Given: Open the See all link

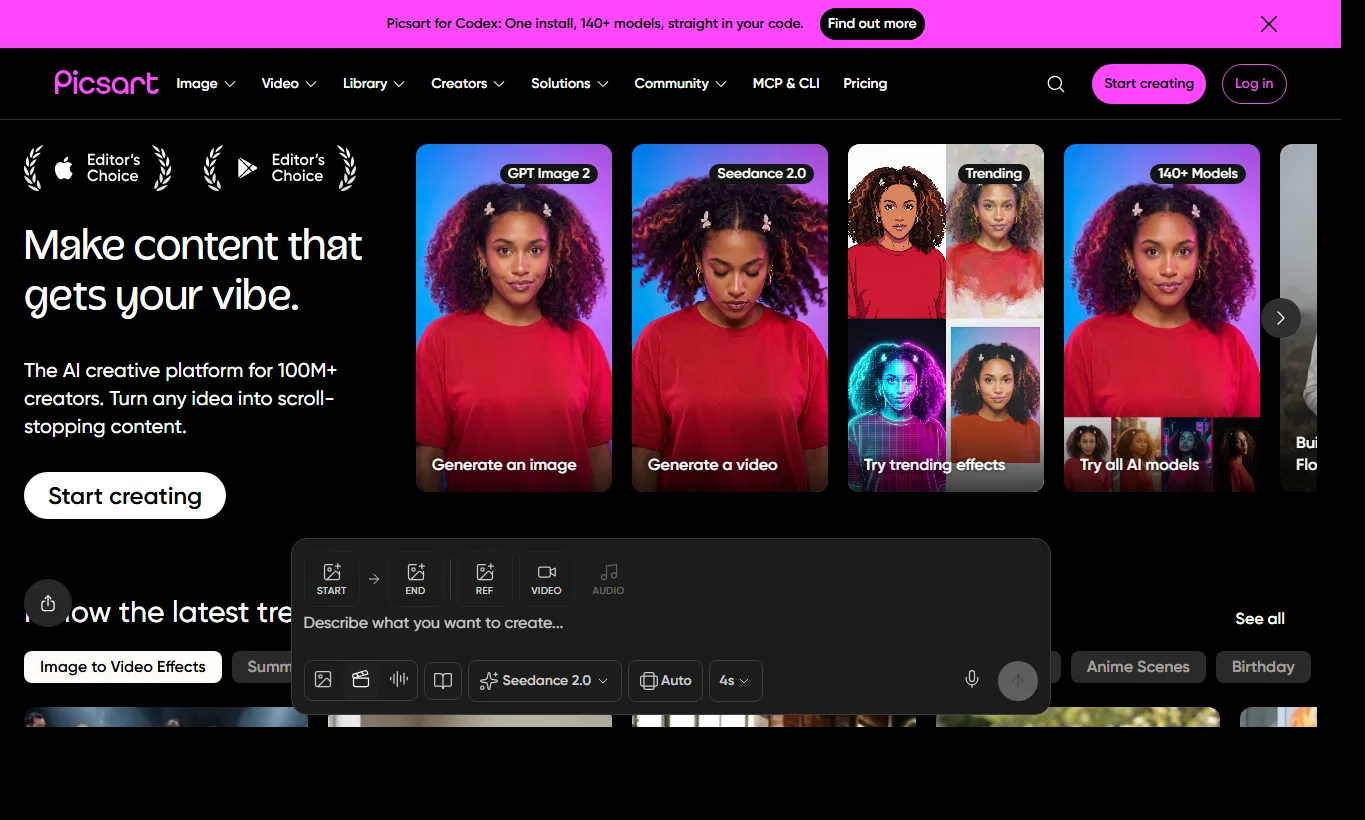Looking at the screenshot, I should pyautogui.click(x=1260, y=619).
